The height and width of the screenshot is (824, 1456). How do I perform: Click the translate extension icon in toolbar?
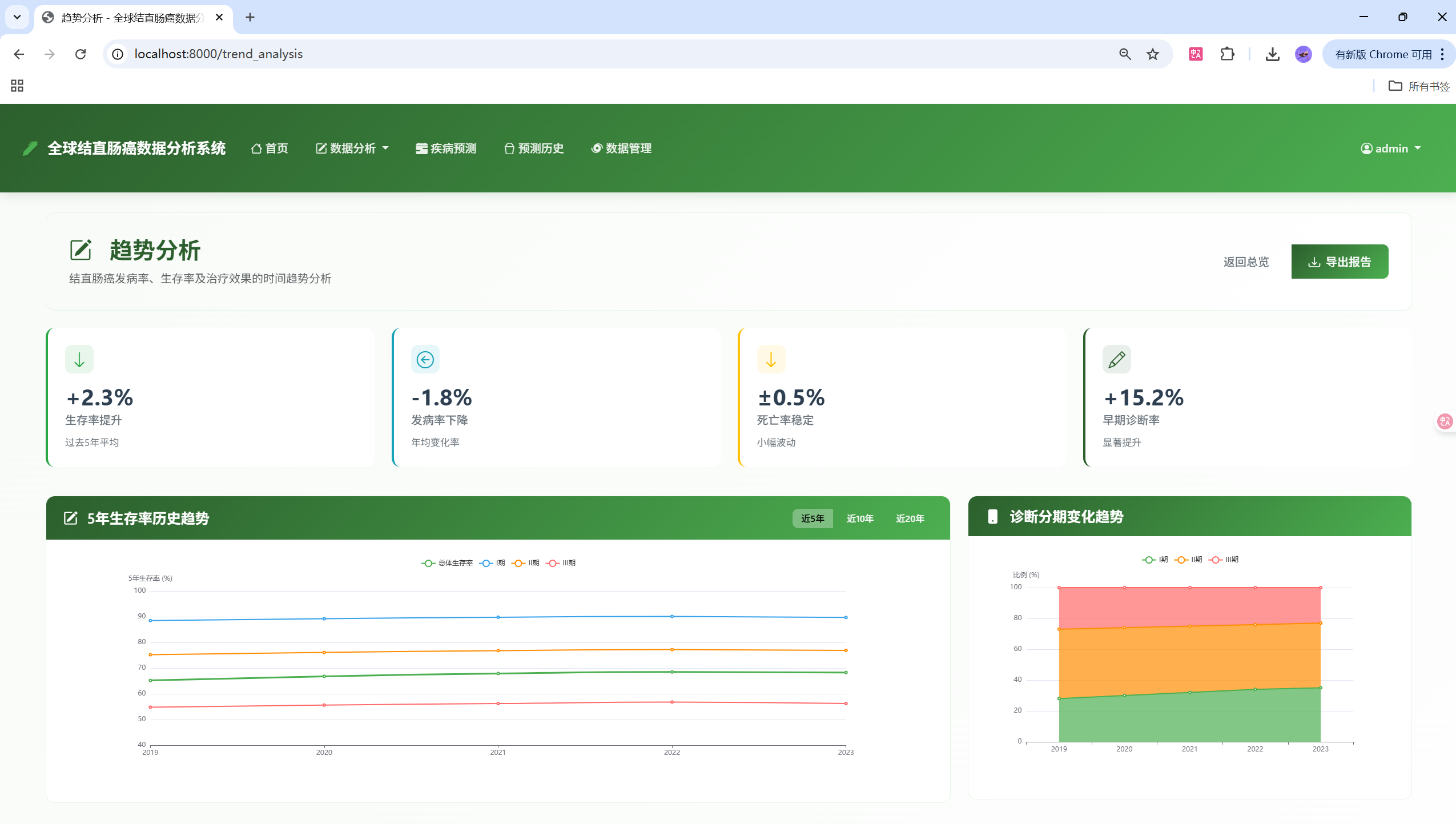tap(1196, 54)
